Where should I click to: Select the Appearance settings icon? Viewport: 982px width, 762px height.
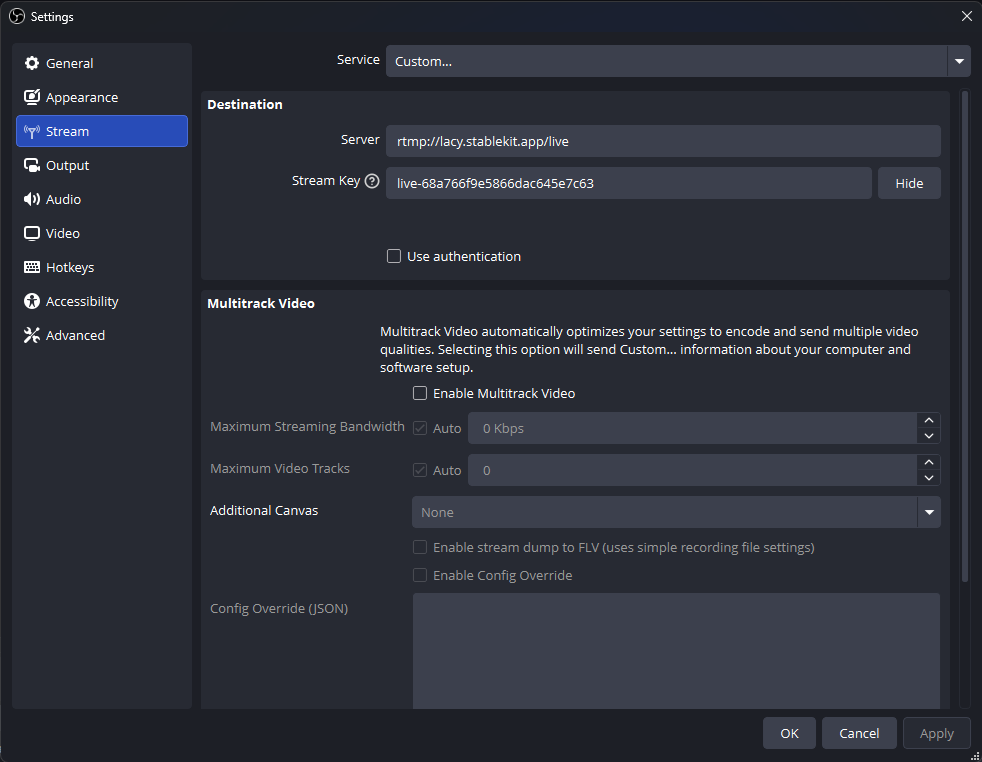33,97
